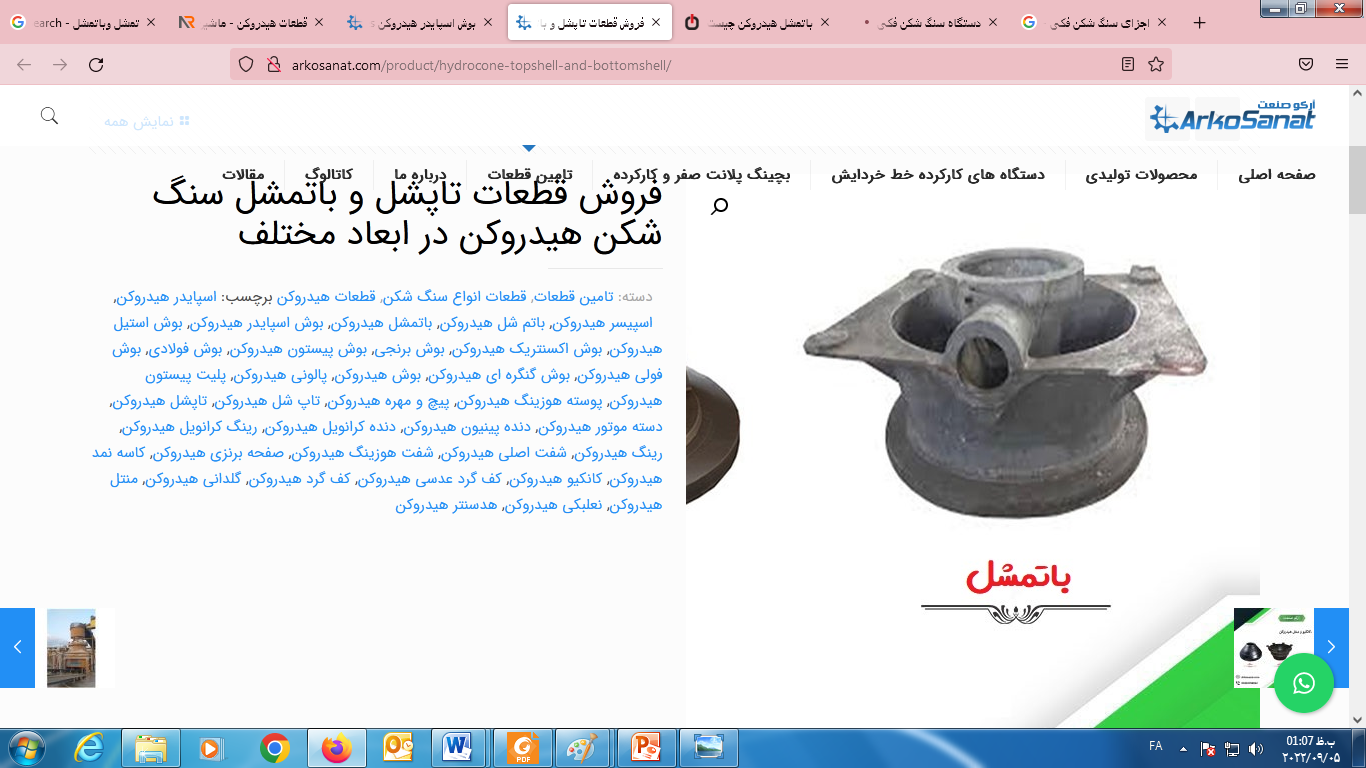Click the WhatsApp chat floating button

pos(1304,683)
